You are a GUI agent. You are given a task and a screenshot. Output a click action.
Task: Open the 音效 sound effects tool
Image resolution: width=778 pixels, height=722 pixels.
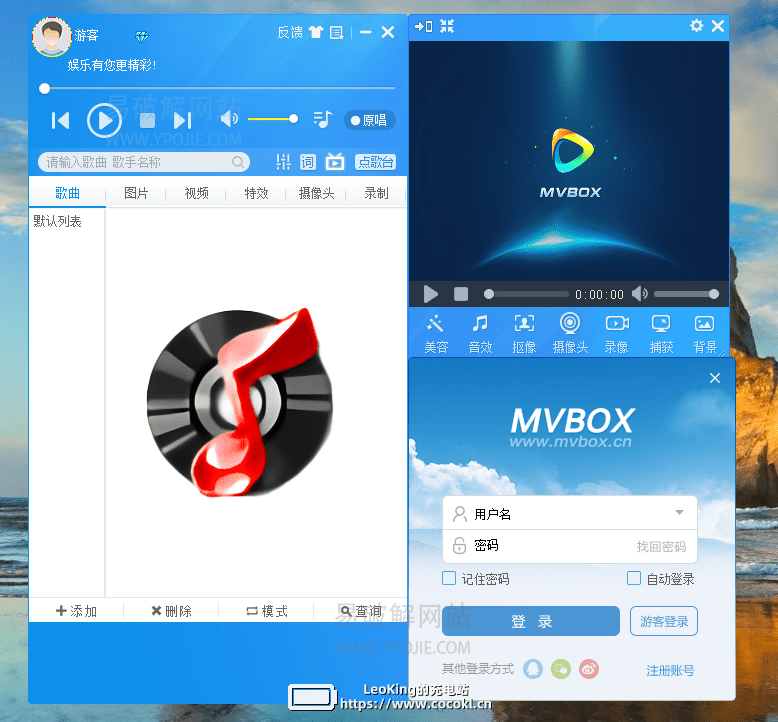click(x=480, y=333)
